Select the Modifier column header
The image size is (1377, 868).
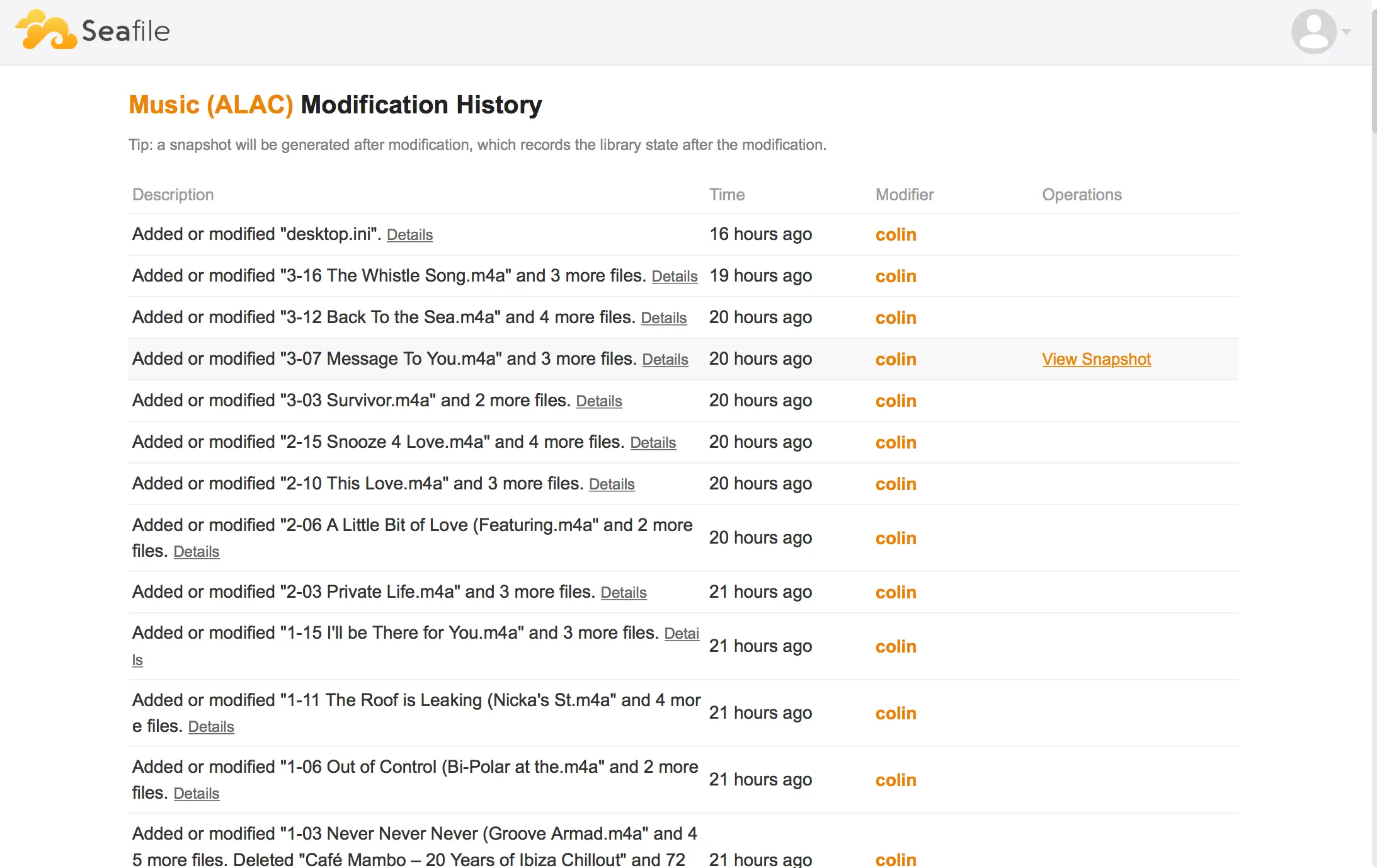[x=904, y=195]
